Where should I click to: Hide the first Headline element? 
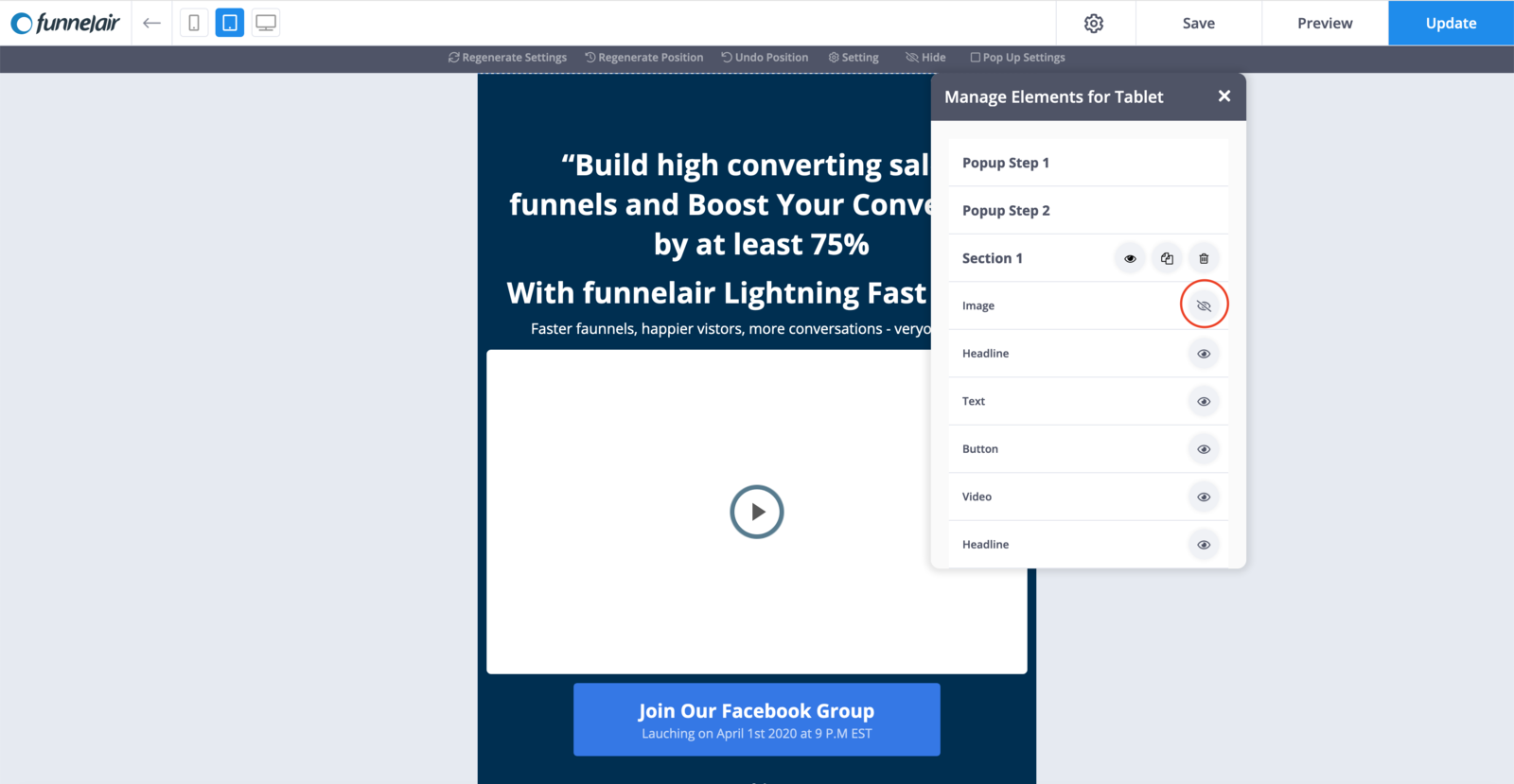pos(1204,354)
